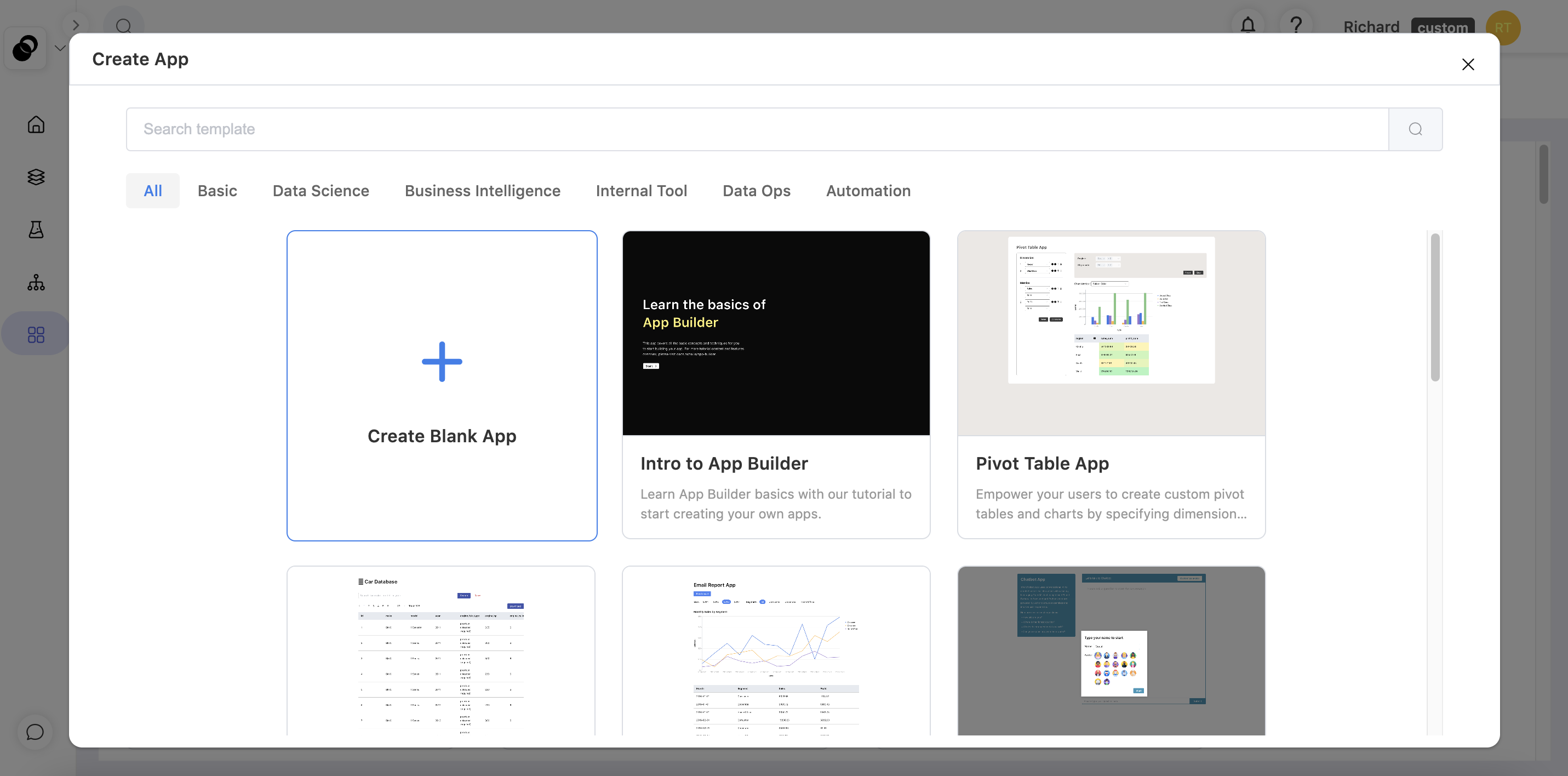Click the Create Blank App label
This screenshot has width=1568, height=776.
pyautogui.click(x=442, y=436)
